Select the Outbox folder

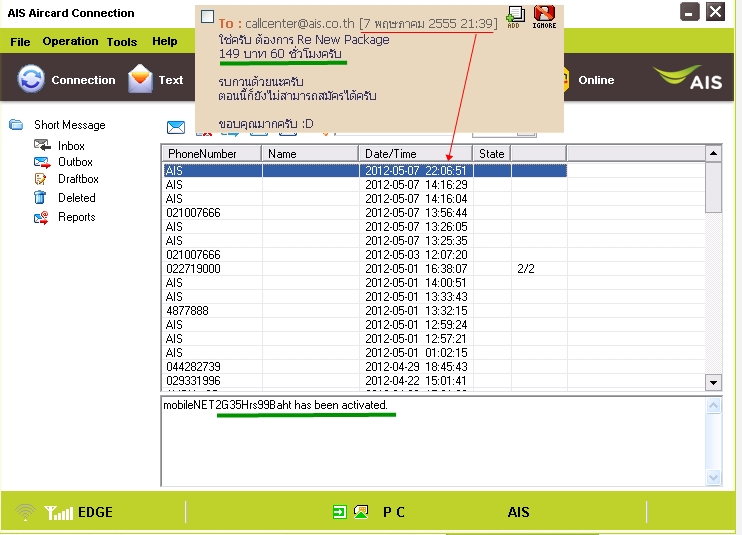pyautogui.click(x=75, y=162)
